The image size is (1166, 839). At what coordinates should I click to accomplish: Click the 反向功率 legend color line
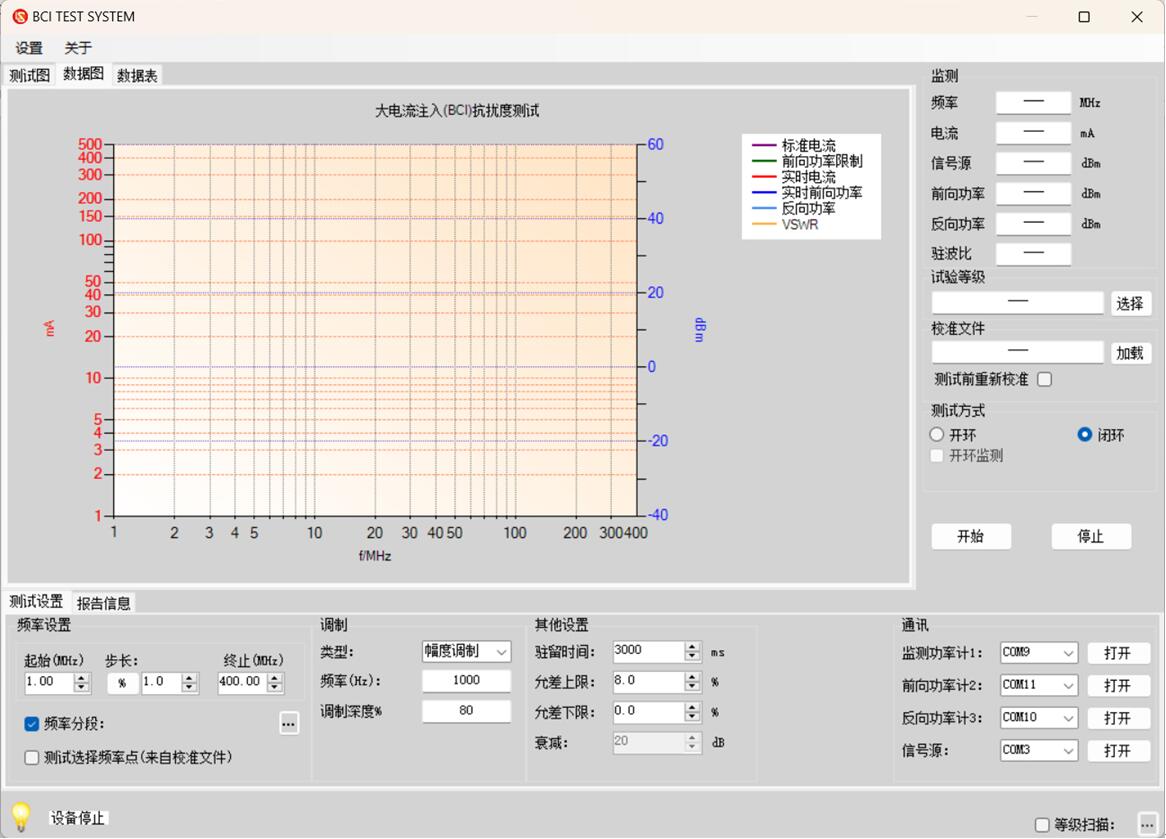pyautogui.click(x=764, y=208)
